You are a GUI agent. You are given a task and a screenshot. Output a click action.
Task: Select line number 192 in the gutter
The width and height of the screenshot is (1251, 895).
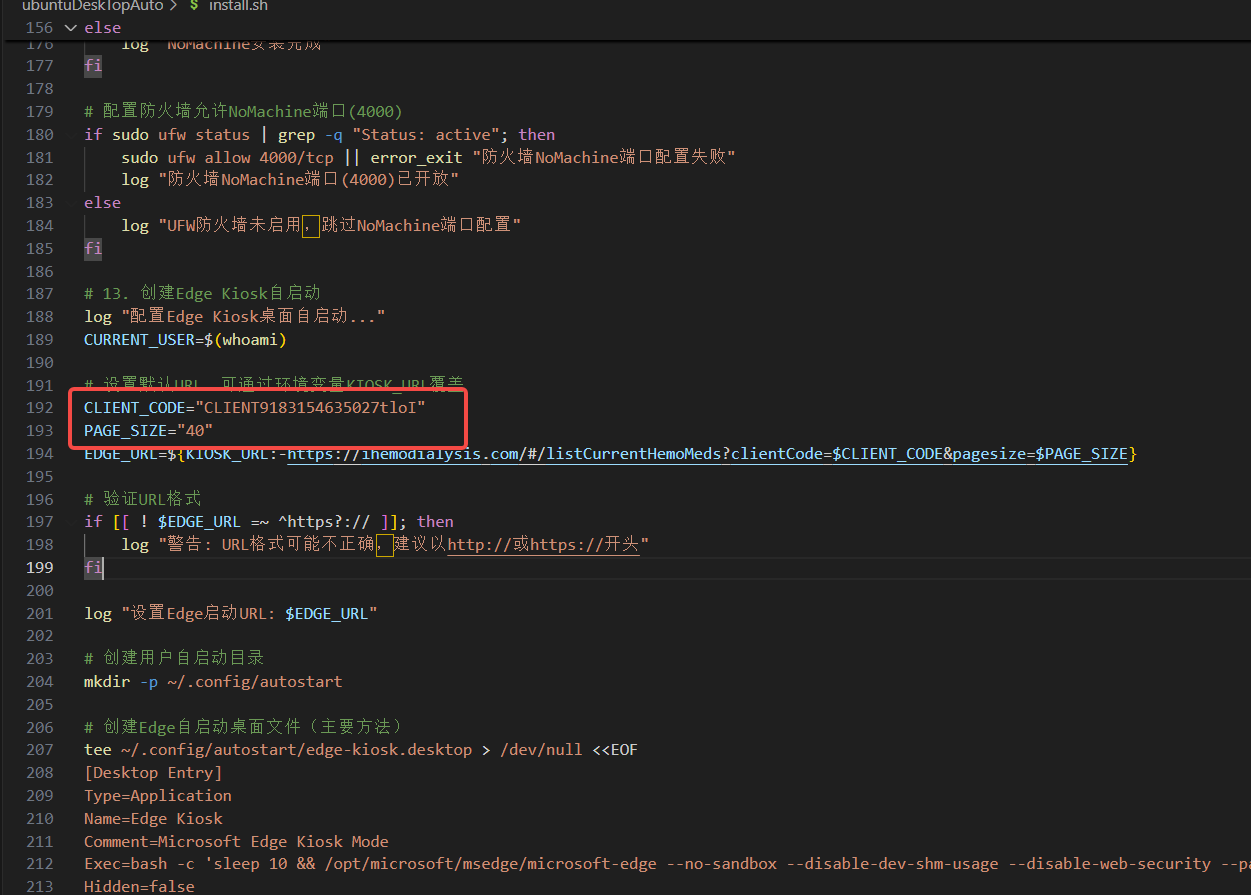(x=38, y=408)
